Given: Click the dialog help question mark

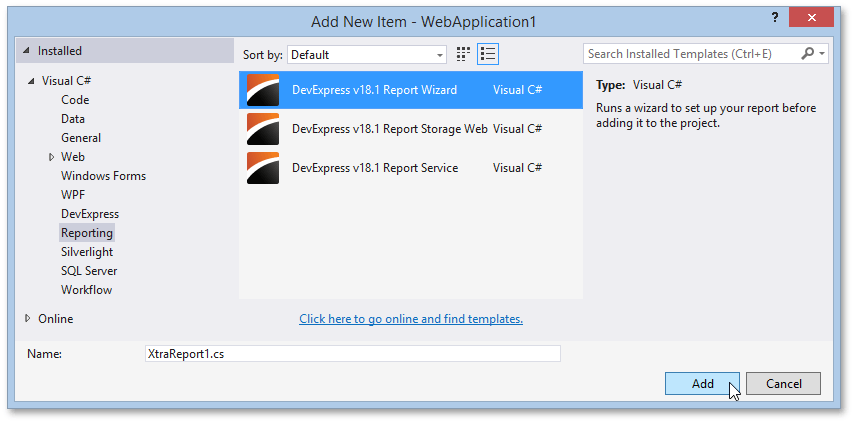Looking at the screenshot, I should coord(773,17).
